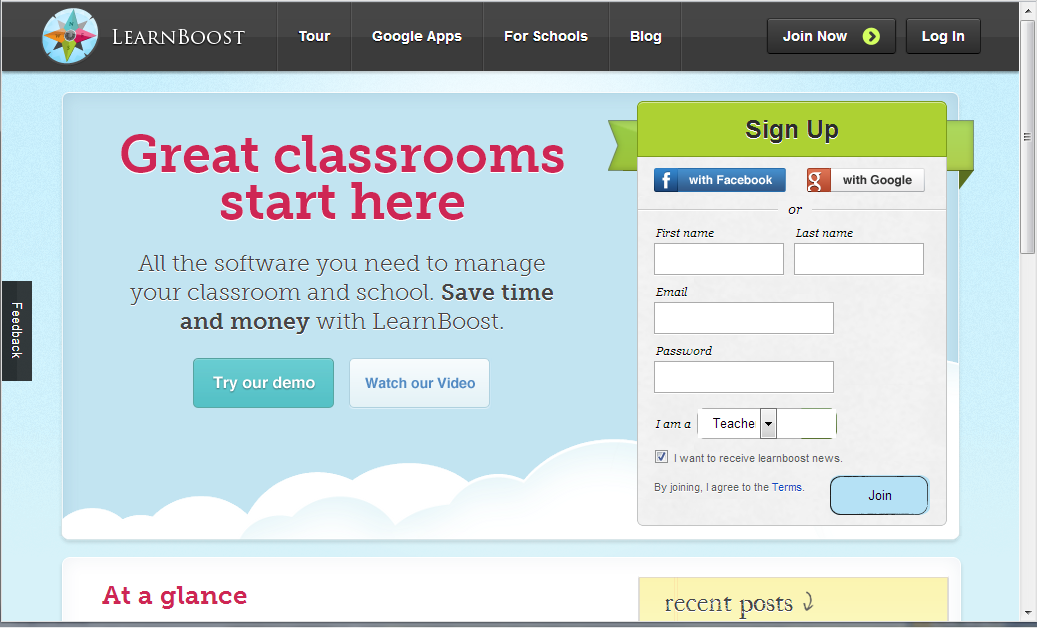Screen dimensions: 1037x628
Task: Click the Log In button
Action: click(x=943, y=36)
